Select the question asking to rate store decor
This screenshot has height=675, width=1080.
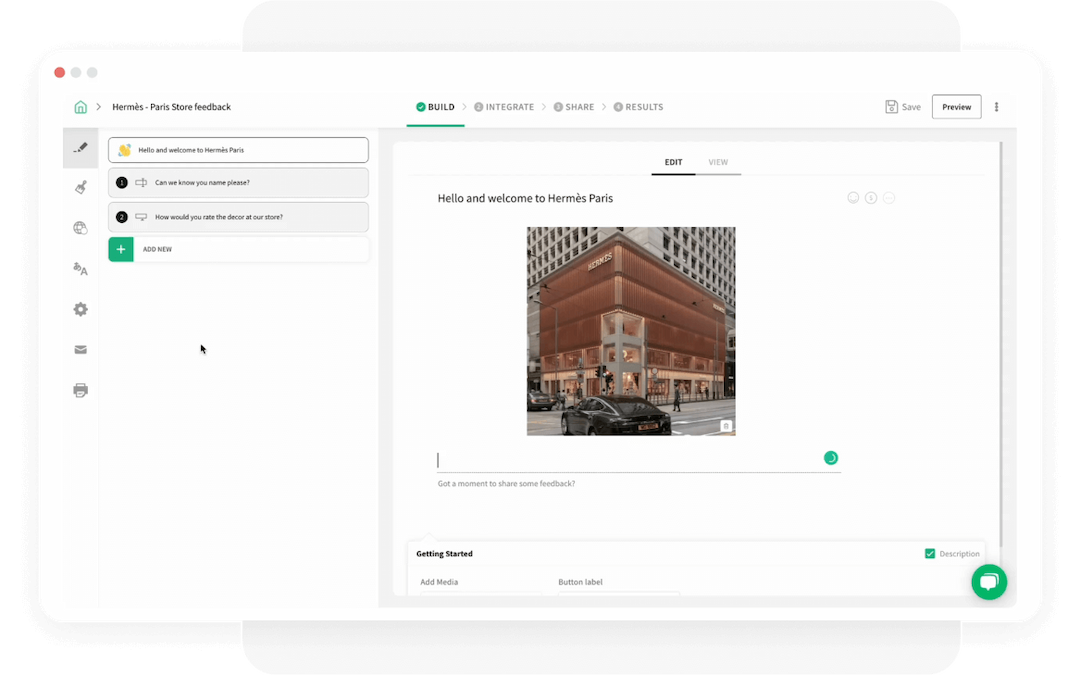click(x=238, y=217)
